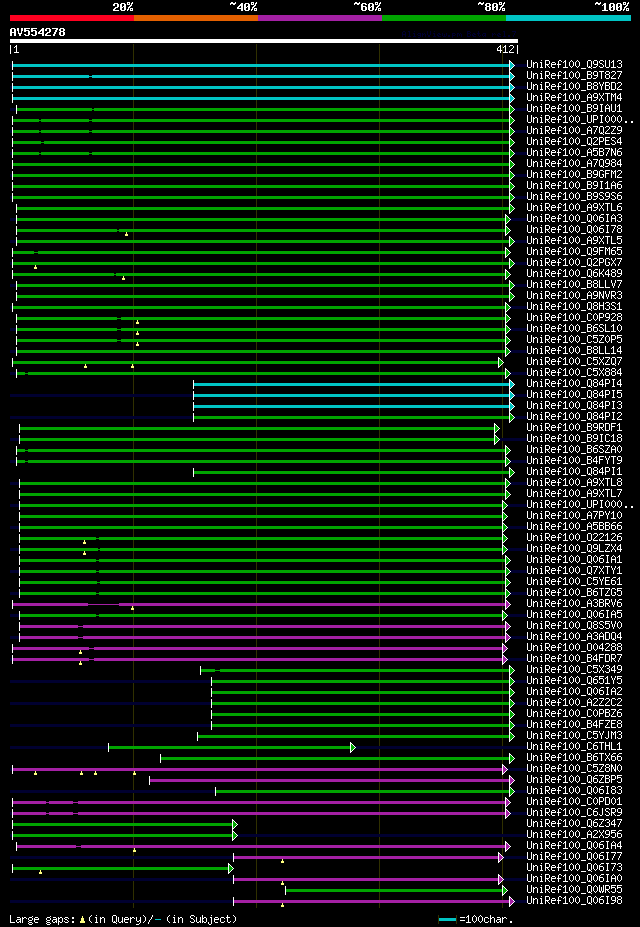Click hit label UniRef100_B9S9S6
This screenshot has width=640, height=927.
[574, 196]
